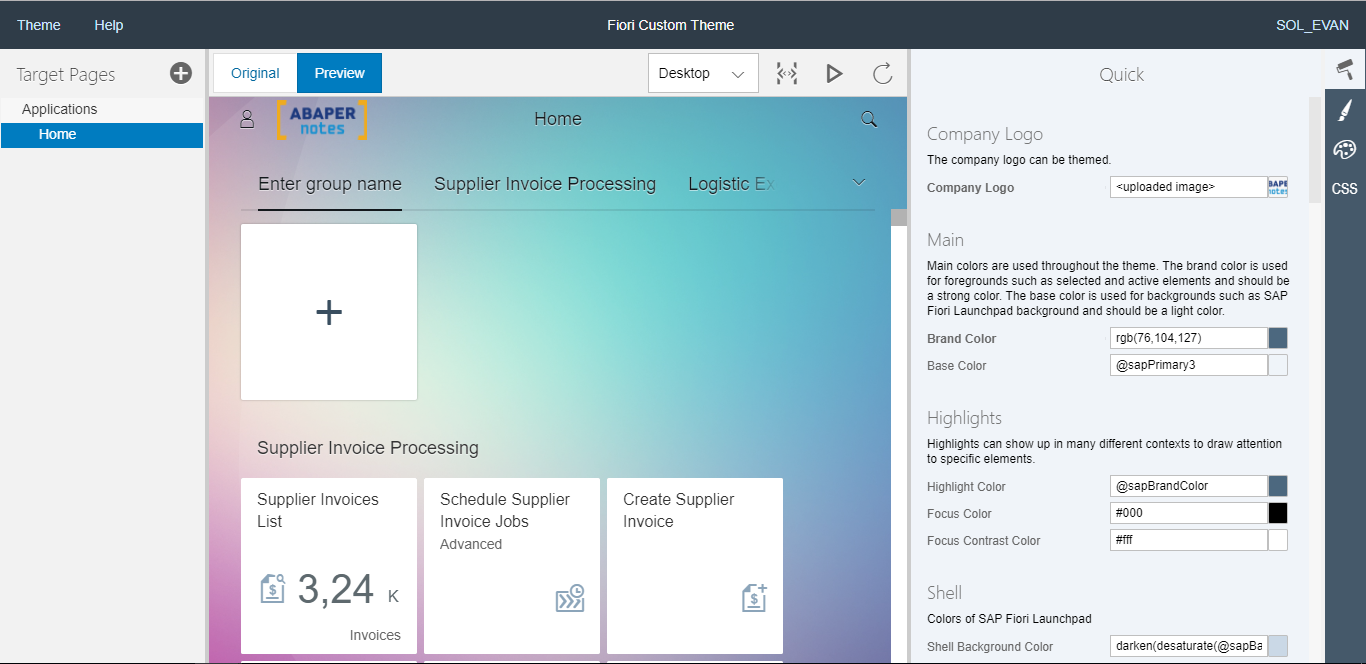
Task: Select Home under Applications target pages
Action: point(57,133)
